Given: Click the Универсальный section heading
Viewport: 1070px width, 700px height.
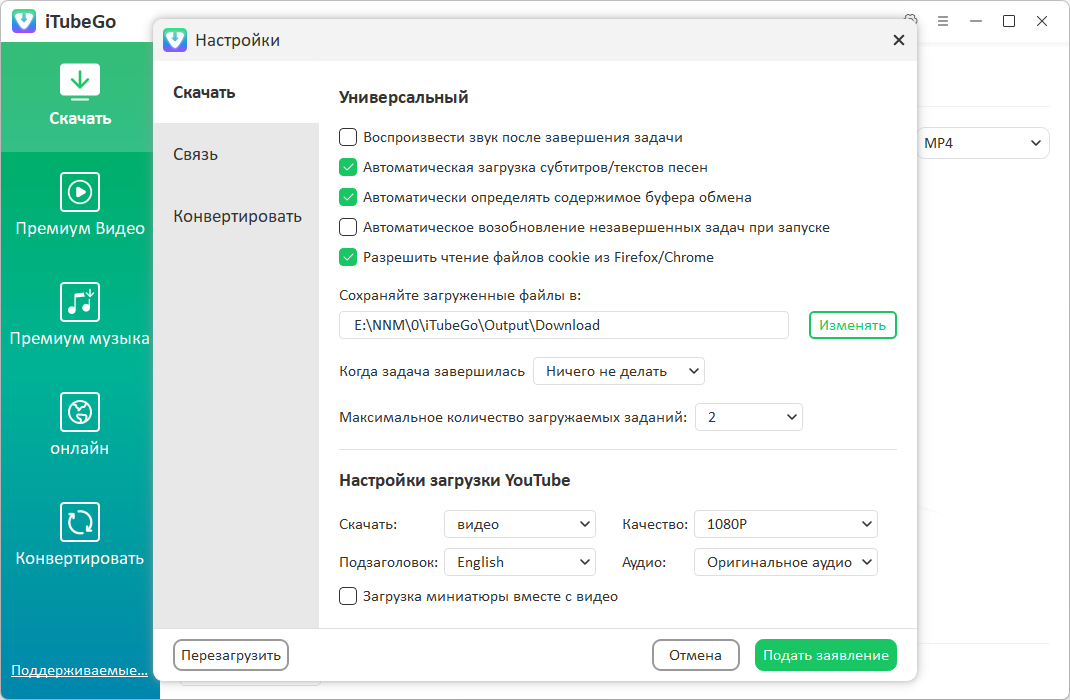Looking at the screenshot, I should [403, 97].
